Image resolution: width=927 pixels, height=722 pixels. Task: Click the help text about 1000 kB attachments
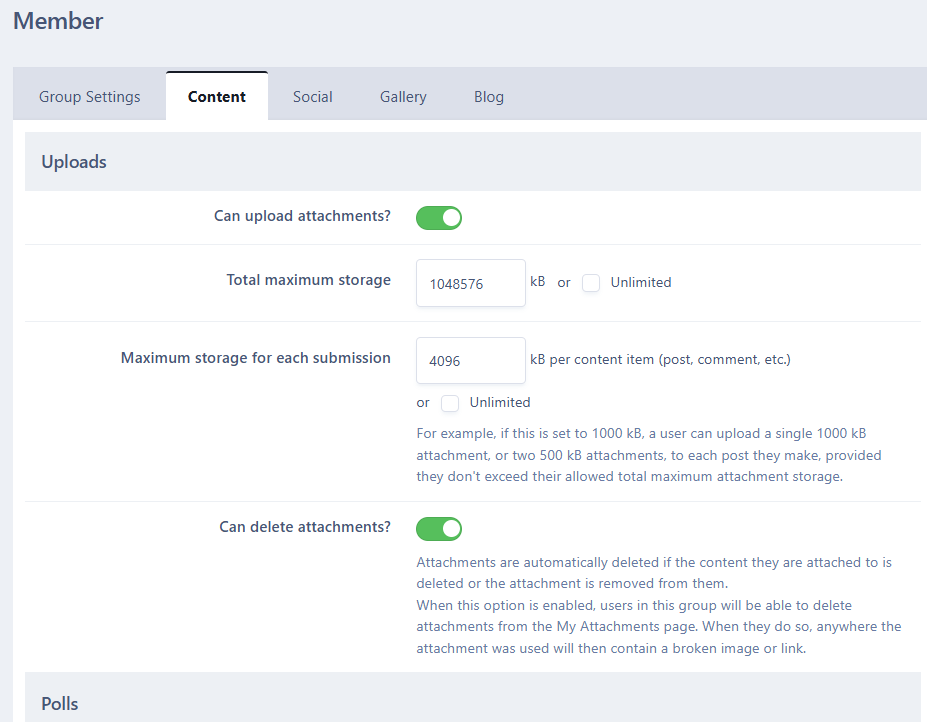(648, 455)
